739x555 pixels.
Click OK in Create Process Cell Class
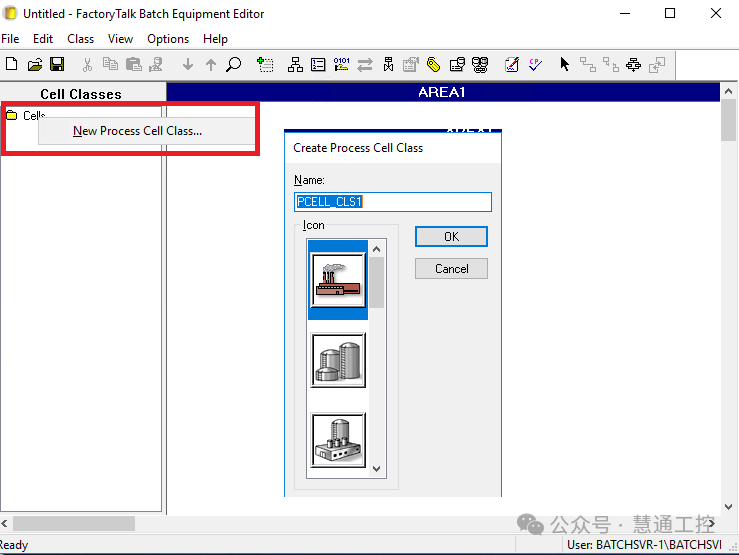tap(451, 237)
